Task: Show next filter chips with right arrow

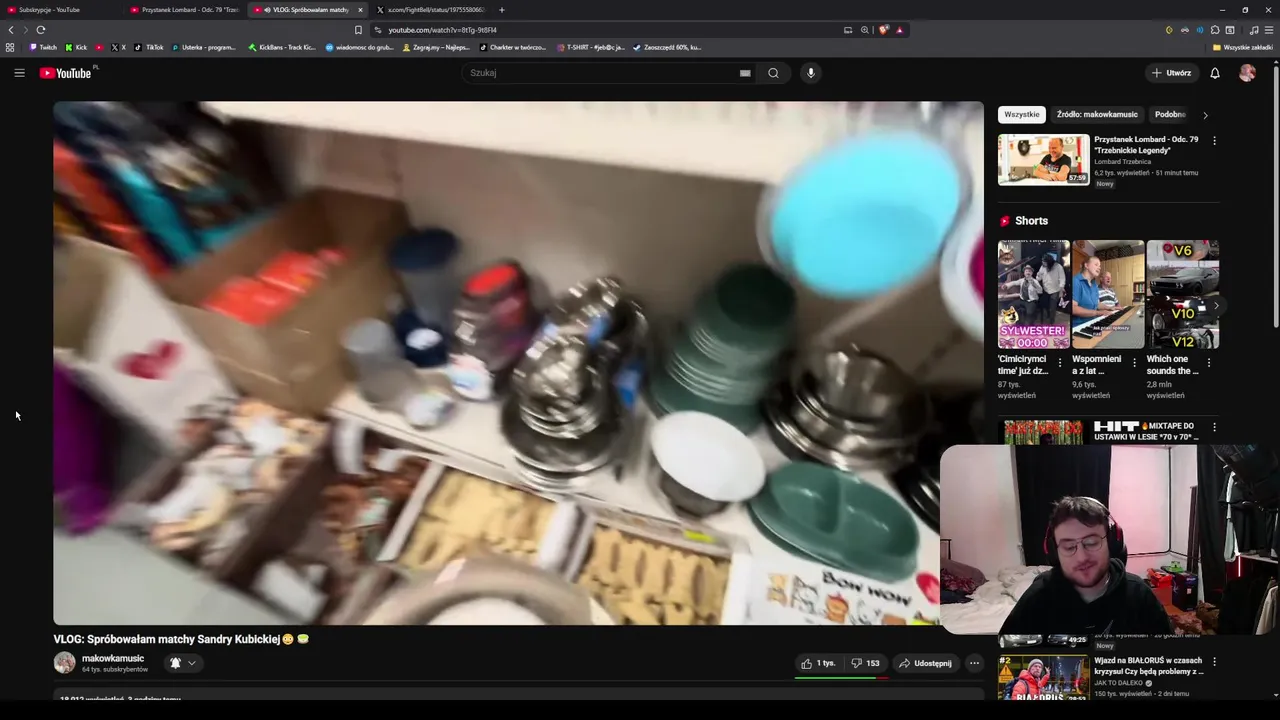Action: click(x=1205, y=115)
